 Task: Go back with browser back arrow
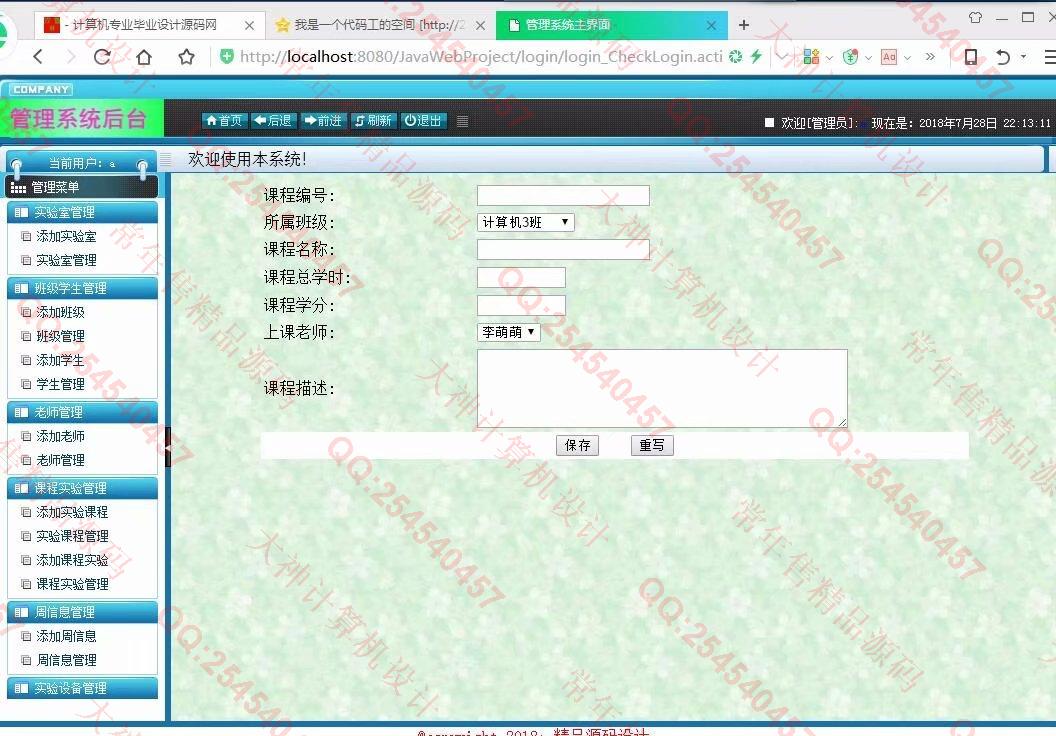coord(38,57)
